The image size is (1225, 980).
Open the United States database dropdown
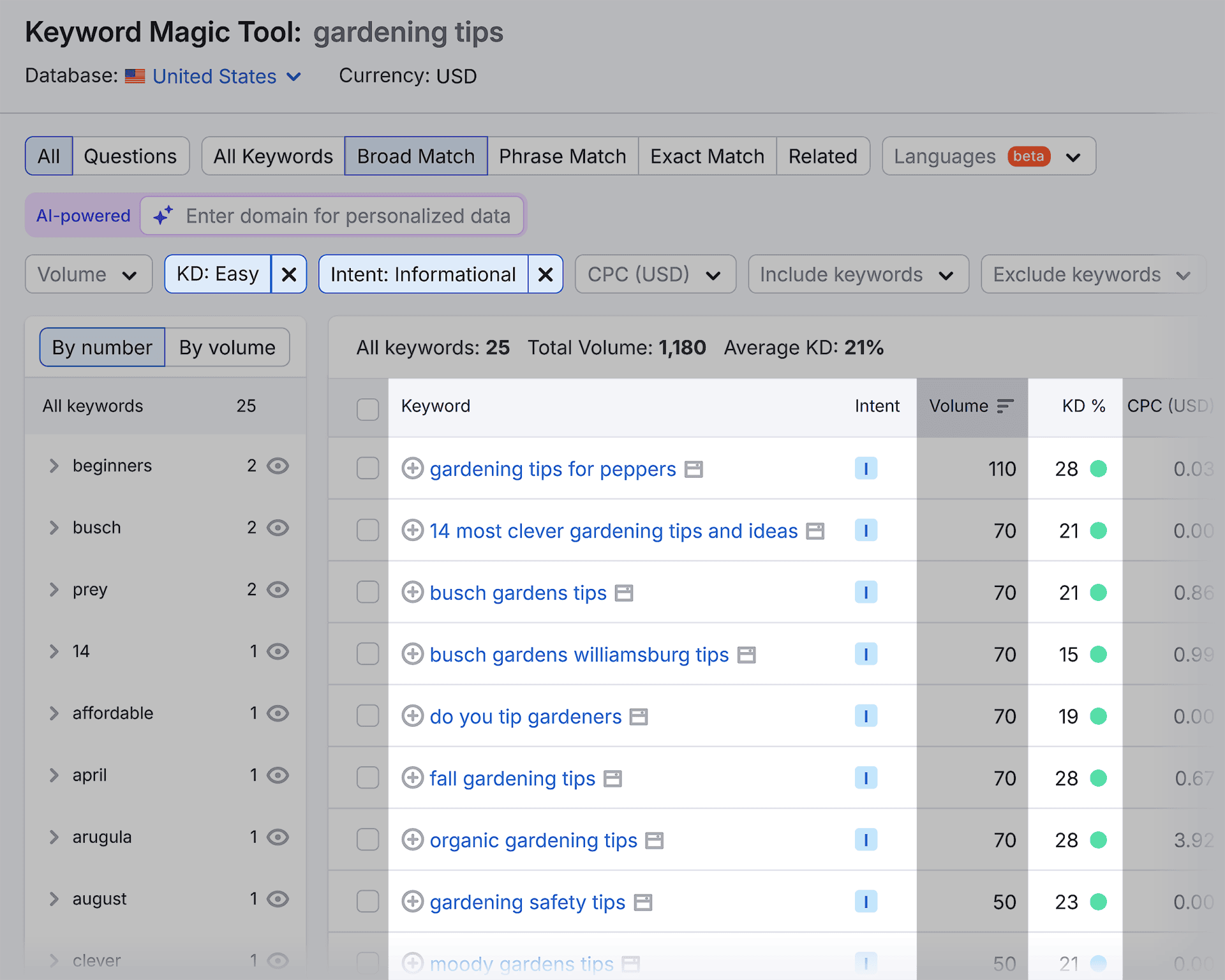pos(226,77)
